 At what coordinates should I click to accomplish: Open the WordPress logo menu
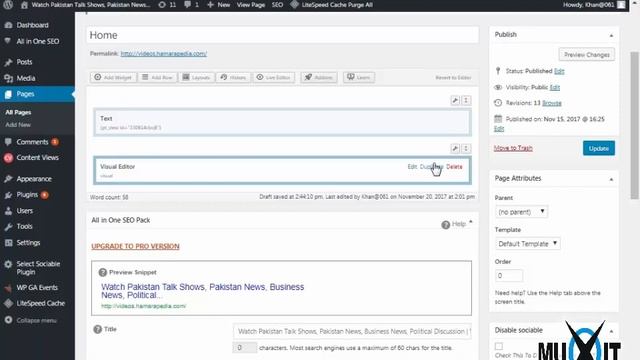tap(8, 5)
